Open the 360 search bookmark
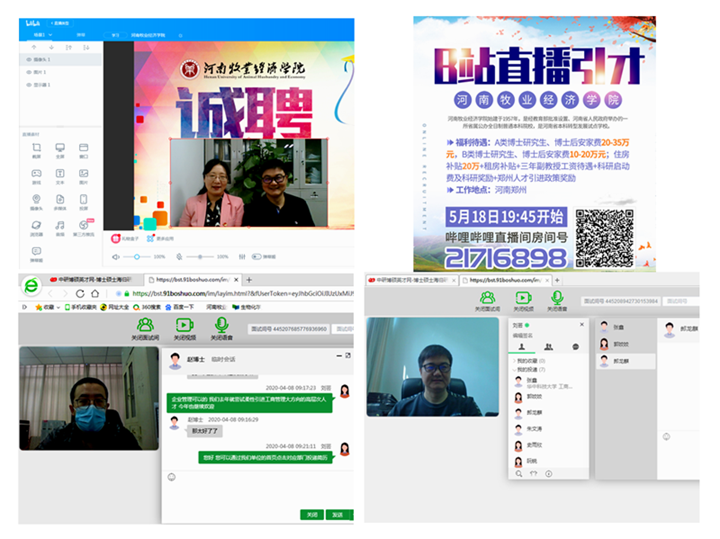Screen dimensions: 720x539 147,307
